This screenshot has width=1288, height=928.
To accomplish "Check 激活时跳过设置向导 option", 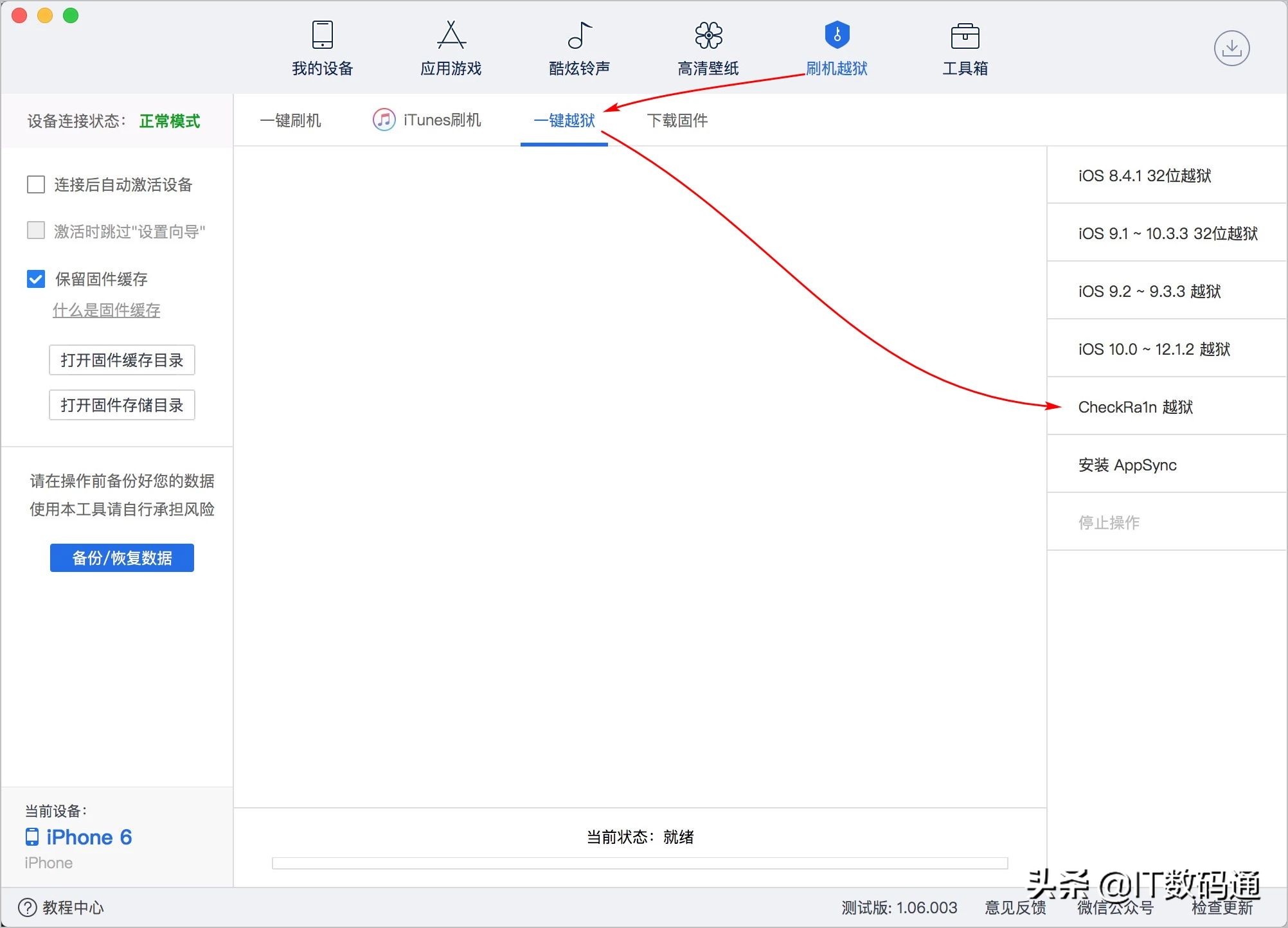I will pos(36,231).
